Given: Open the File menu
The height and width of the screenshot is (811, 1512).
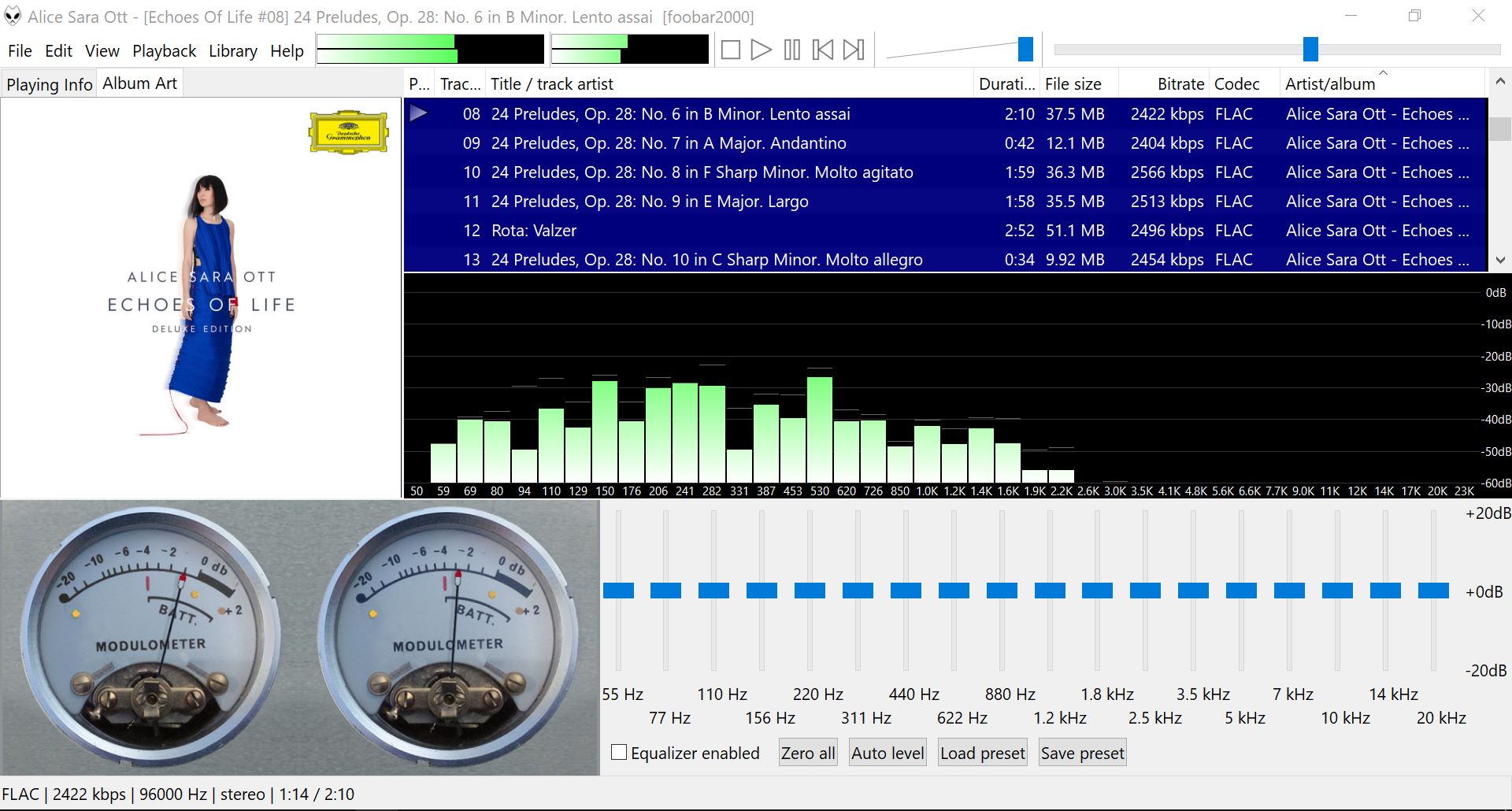Looking at the screenshot, I should 20,51.
